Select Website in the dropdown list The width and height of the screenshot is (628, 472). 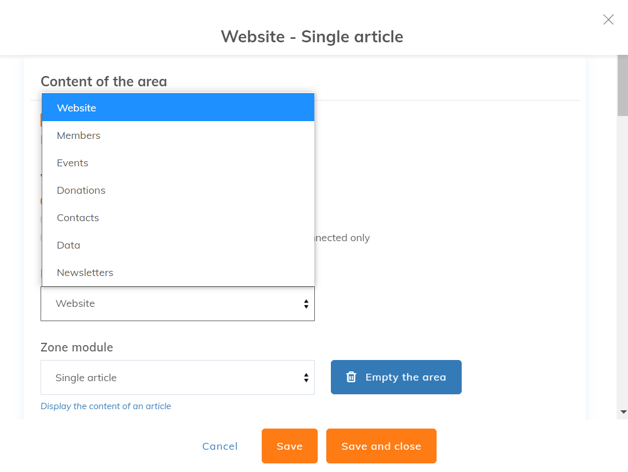178,108
